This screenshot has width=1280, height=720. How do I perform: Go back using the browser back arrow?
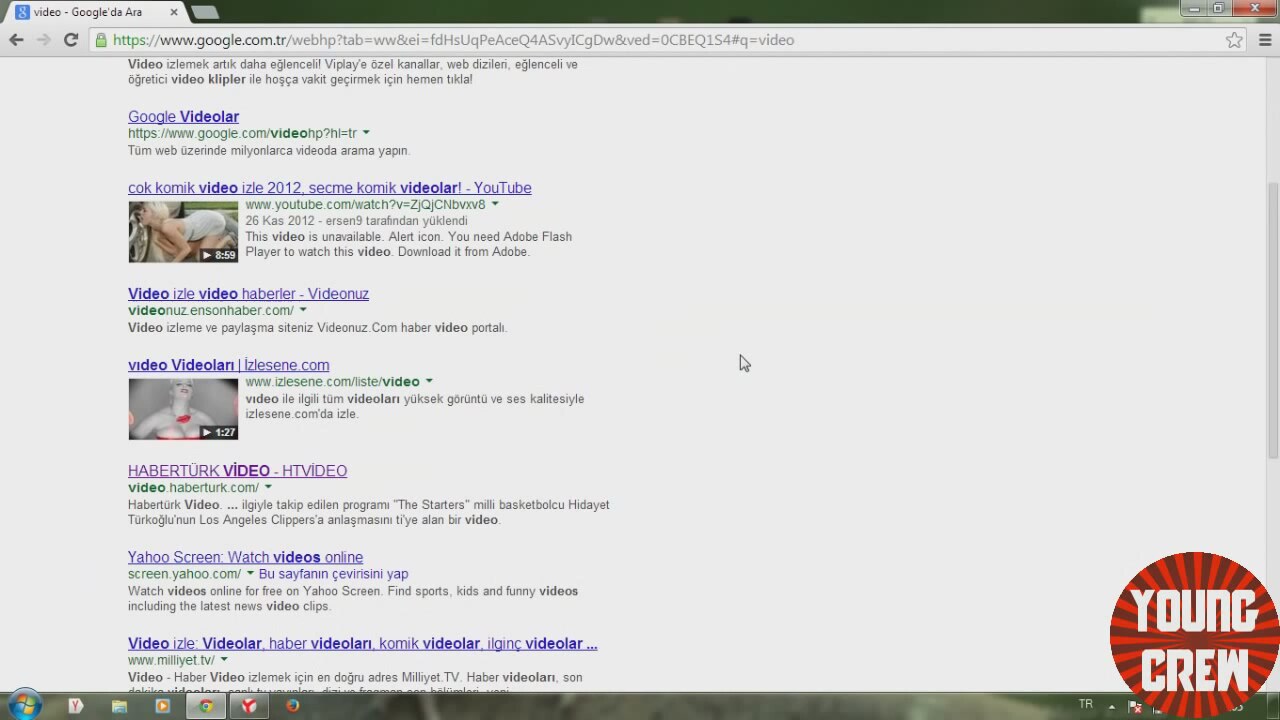[x=16, y=40]
